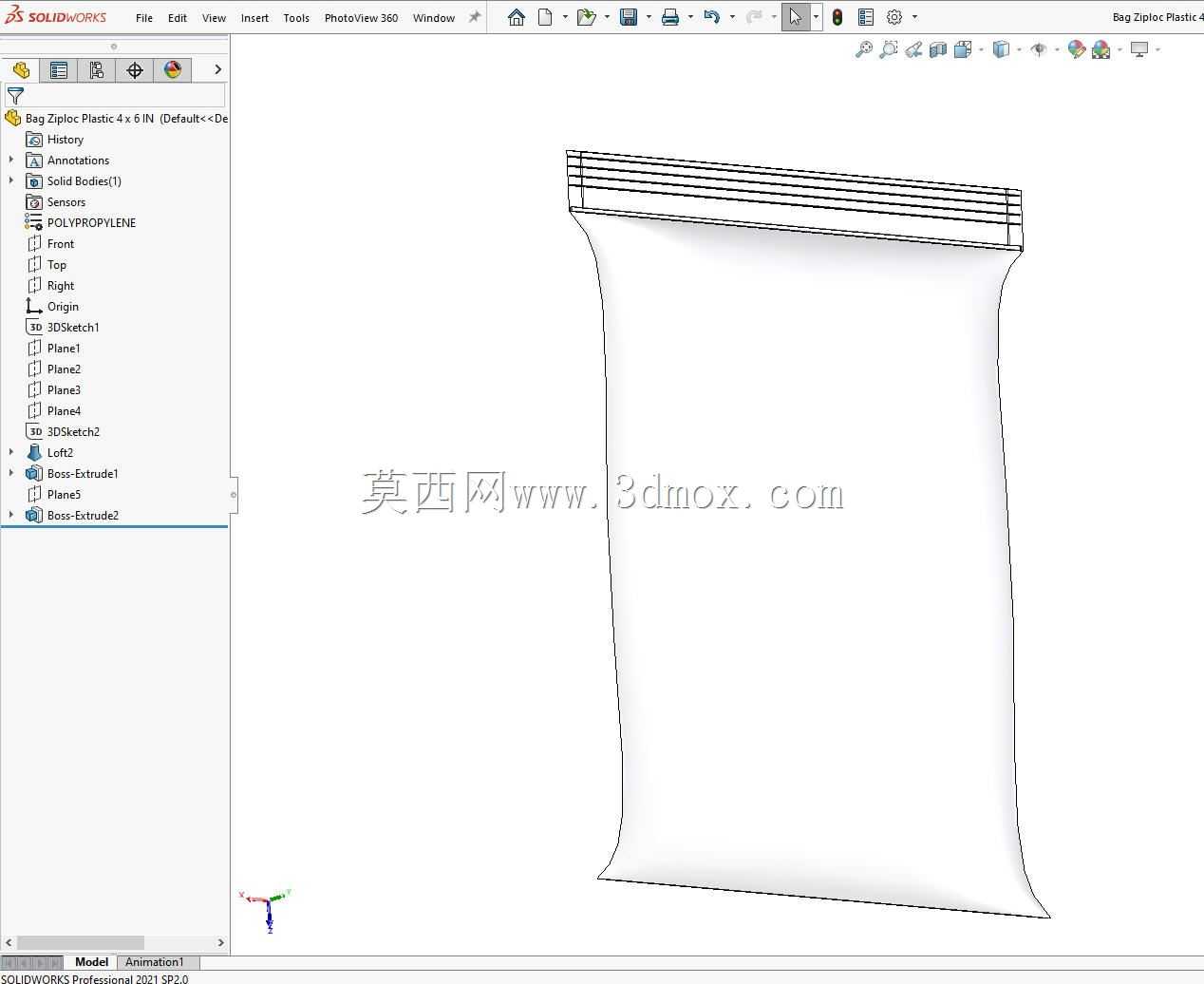
Task: Switch to DimXpertManager tab
Action: pyautogui.click(x=135, y=70)
